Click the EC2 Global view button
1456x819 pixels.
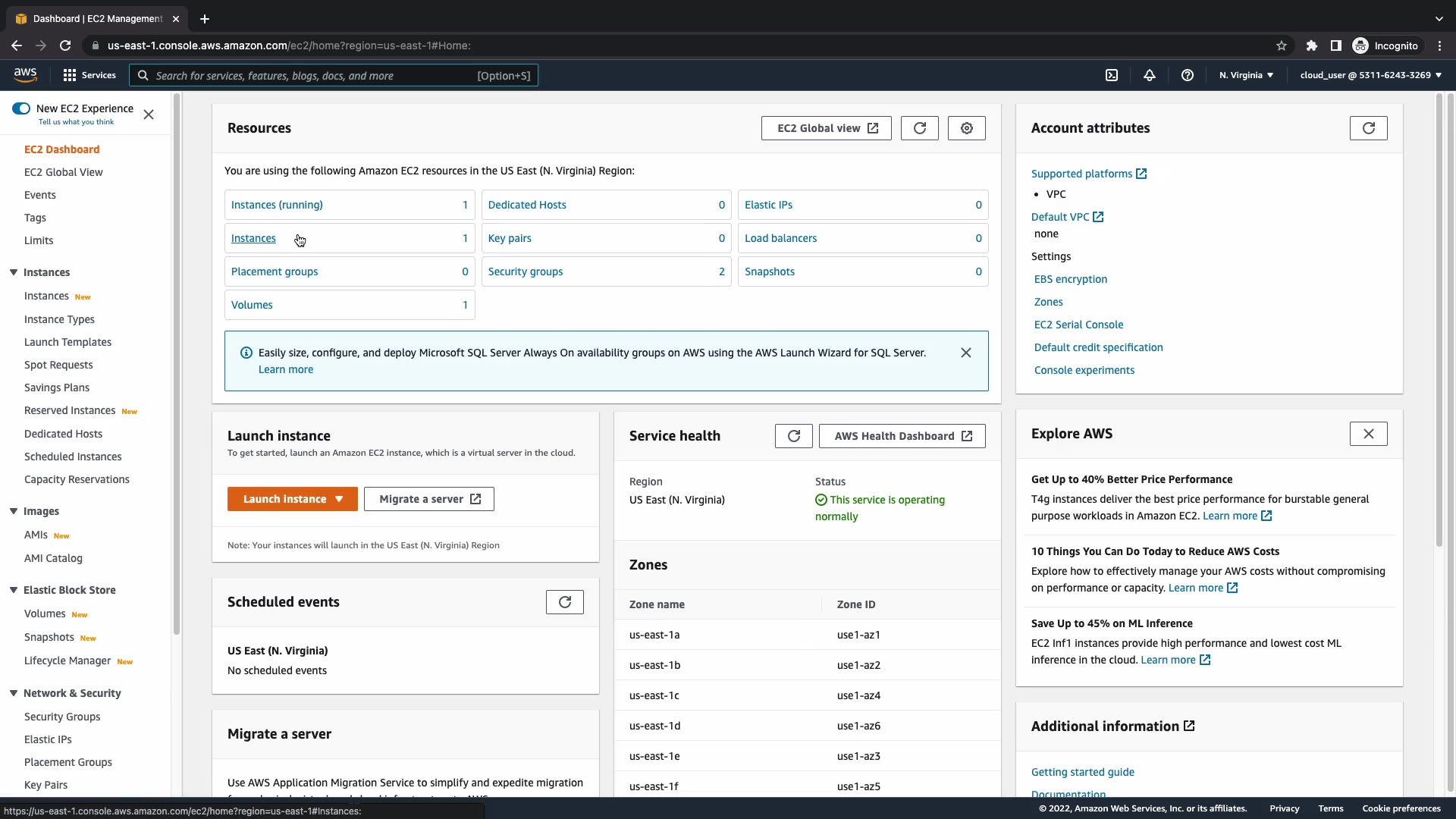click(x=826, y=128)
